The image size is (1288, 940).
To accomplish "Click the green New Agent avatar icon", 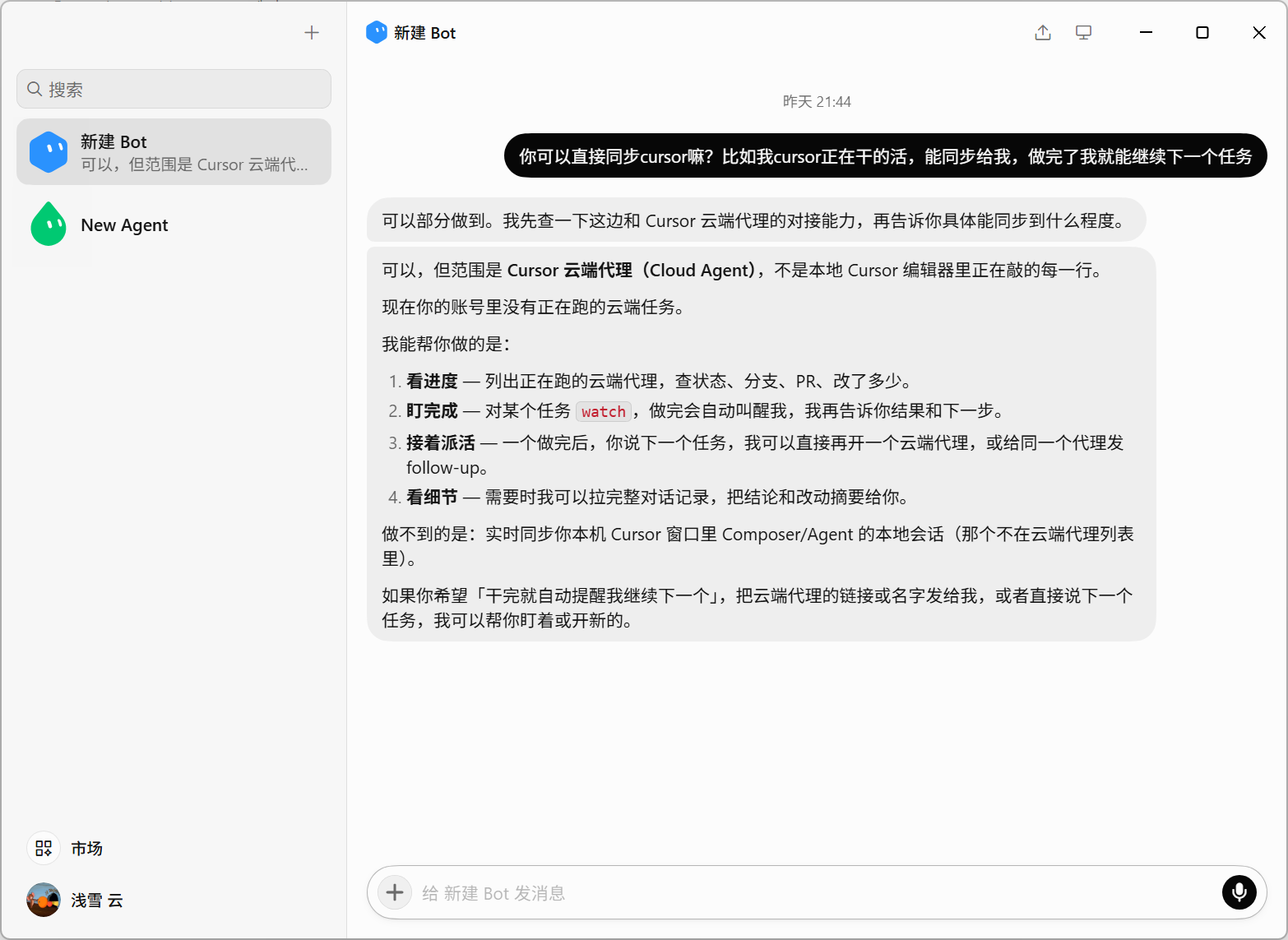I will click(49, 225).
